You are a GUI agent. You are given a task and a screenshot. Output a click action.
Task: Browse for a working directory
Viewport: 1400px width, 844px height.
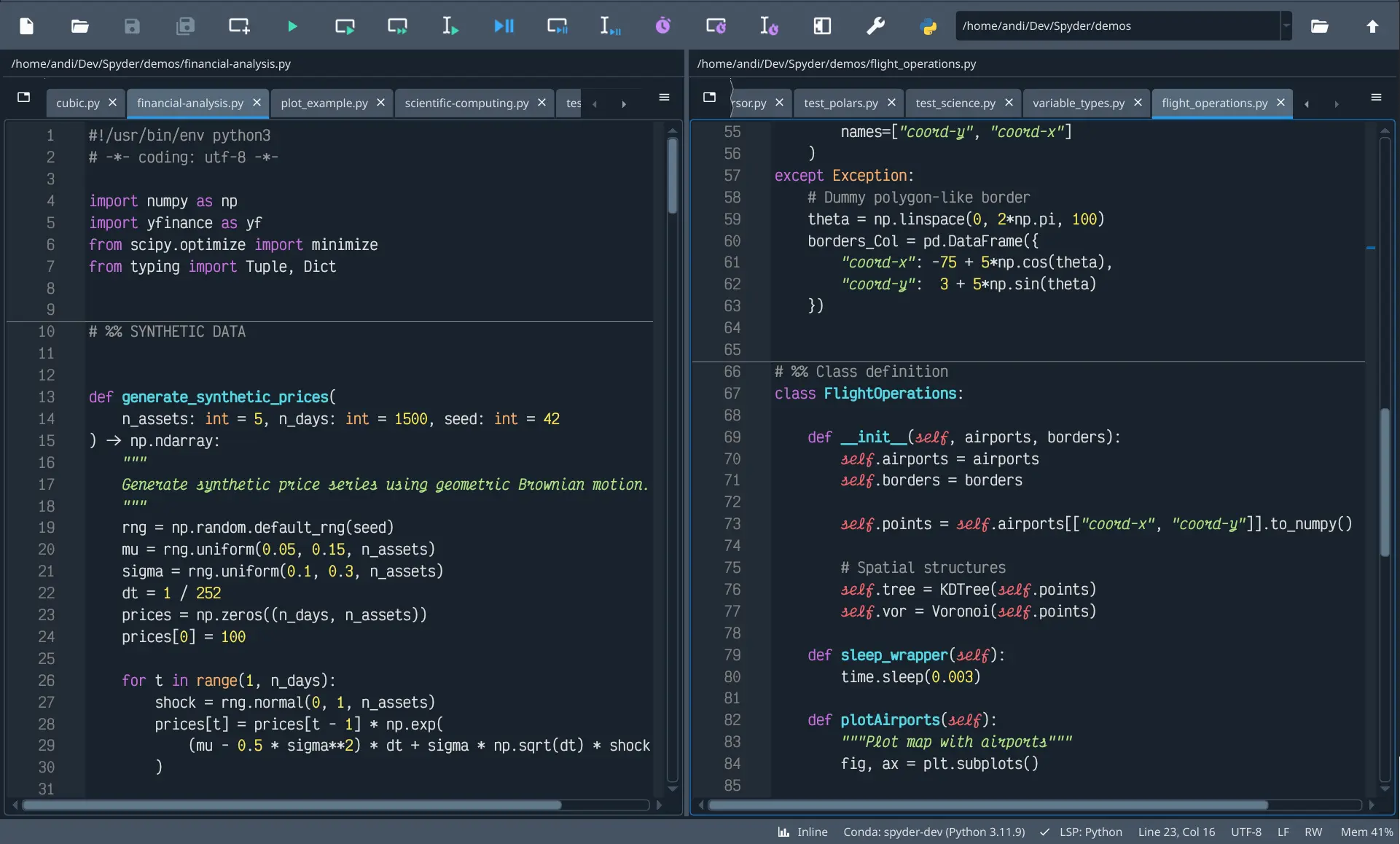tap(1320, 26)
